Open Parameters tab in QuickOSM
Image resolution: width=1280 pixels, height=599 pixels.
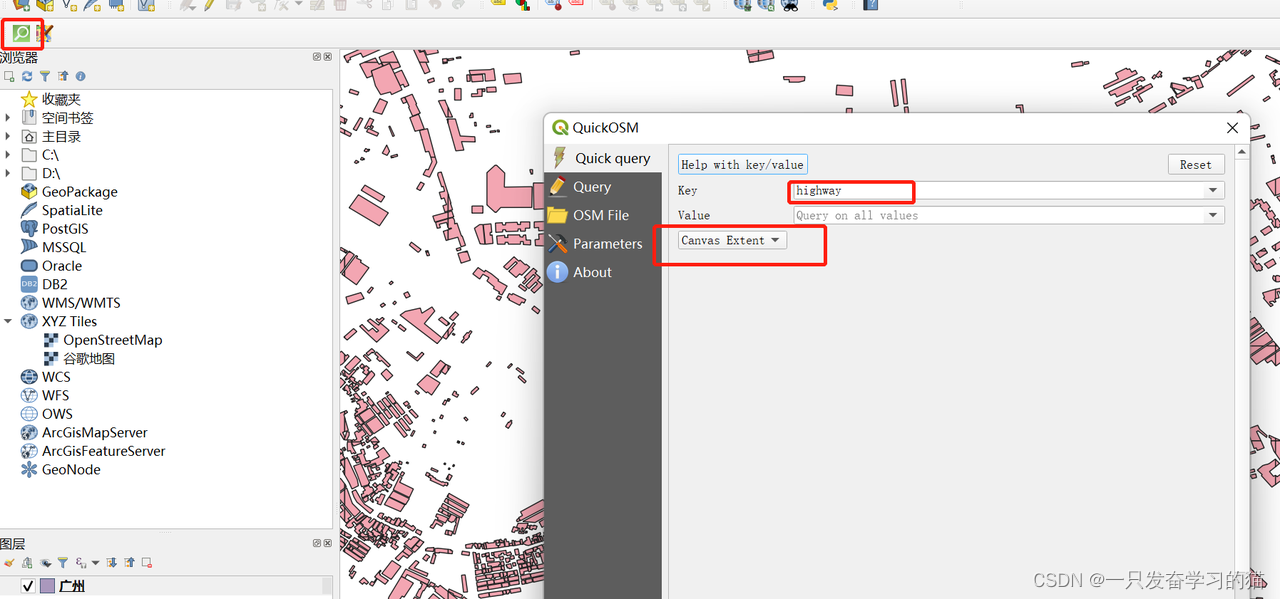click(x=603, y=244)
